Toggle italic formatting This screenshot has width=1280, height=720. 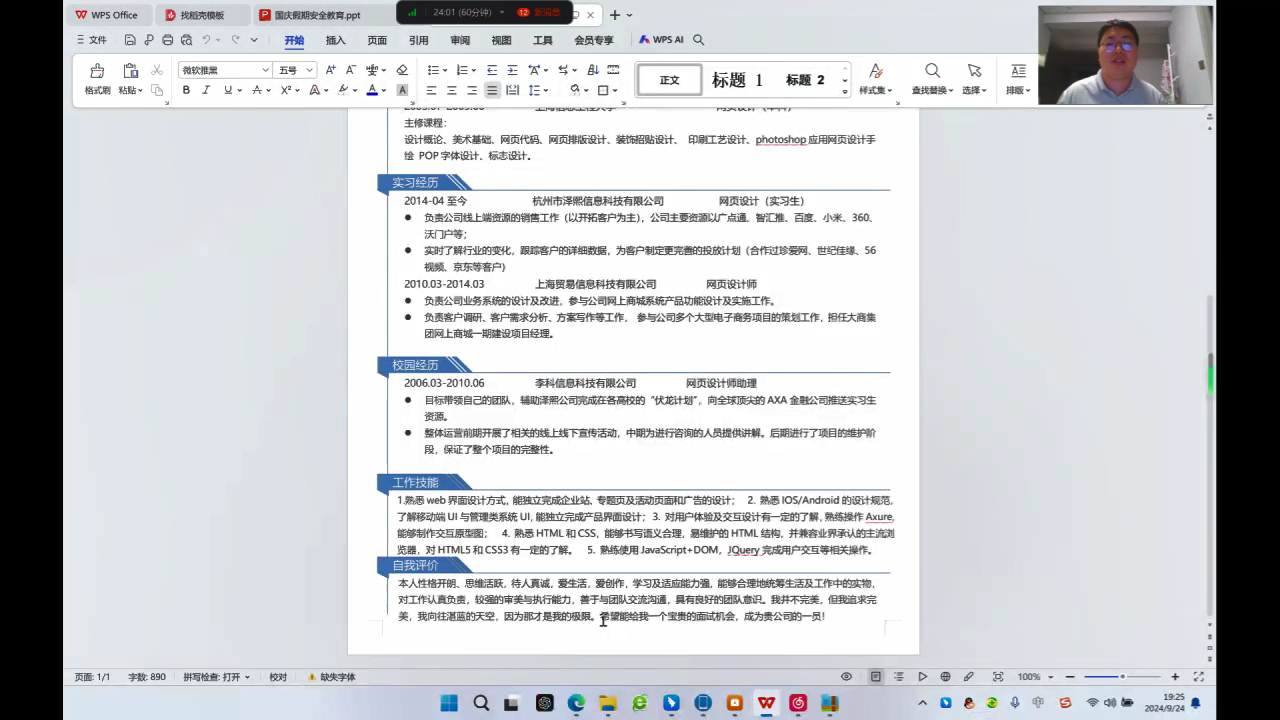point(206,90)
